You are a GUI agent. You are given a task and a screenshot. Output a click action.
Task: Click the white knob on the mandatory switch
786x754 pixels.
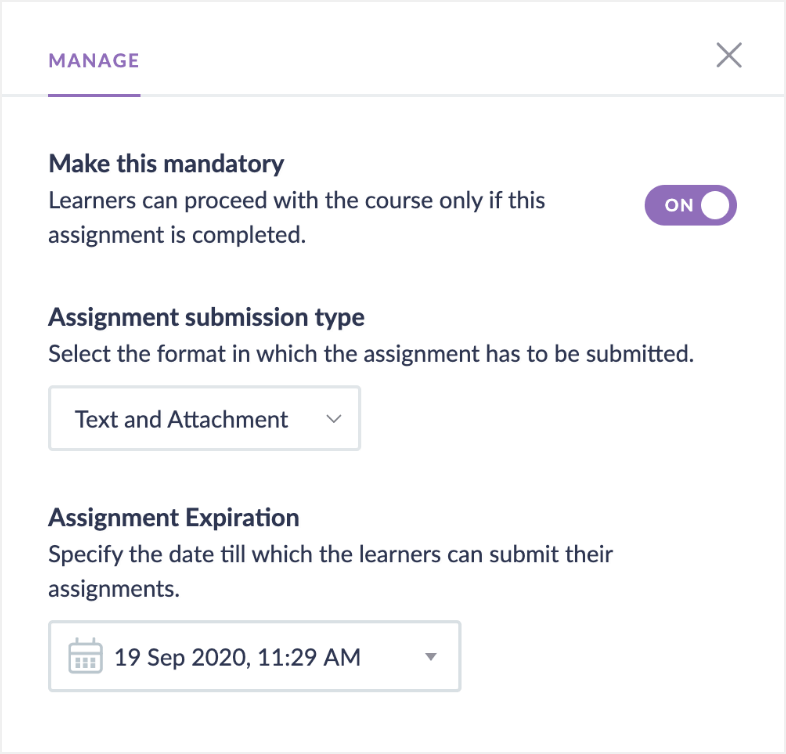pos(716,205)
